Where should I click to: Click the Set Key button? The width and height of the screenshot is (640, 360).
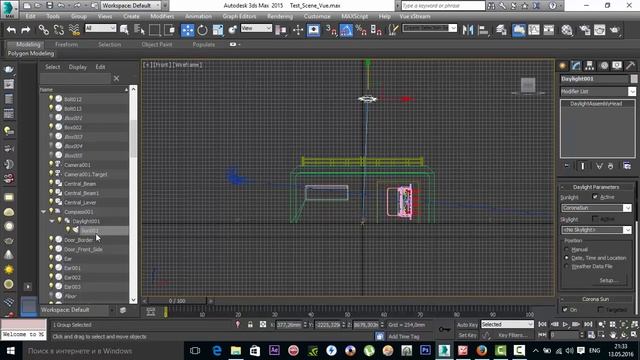click(467, 335)
